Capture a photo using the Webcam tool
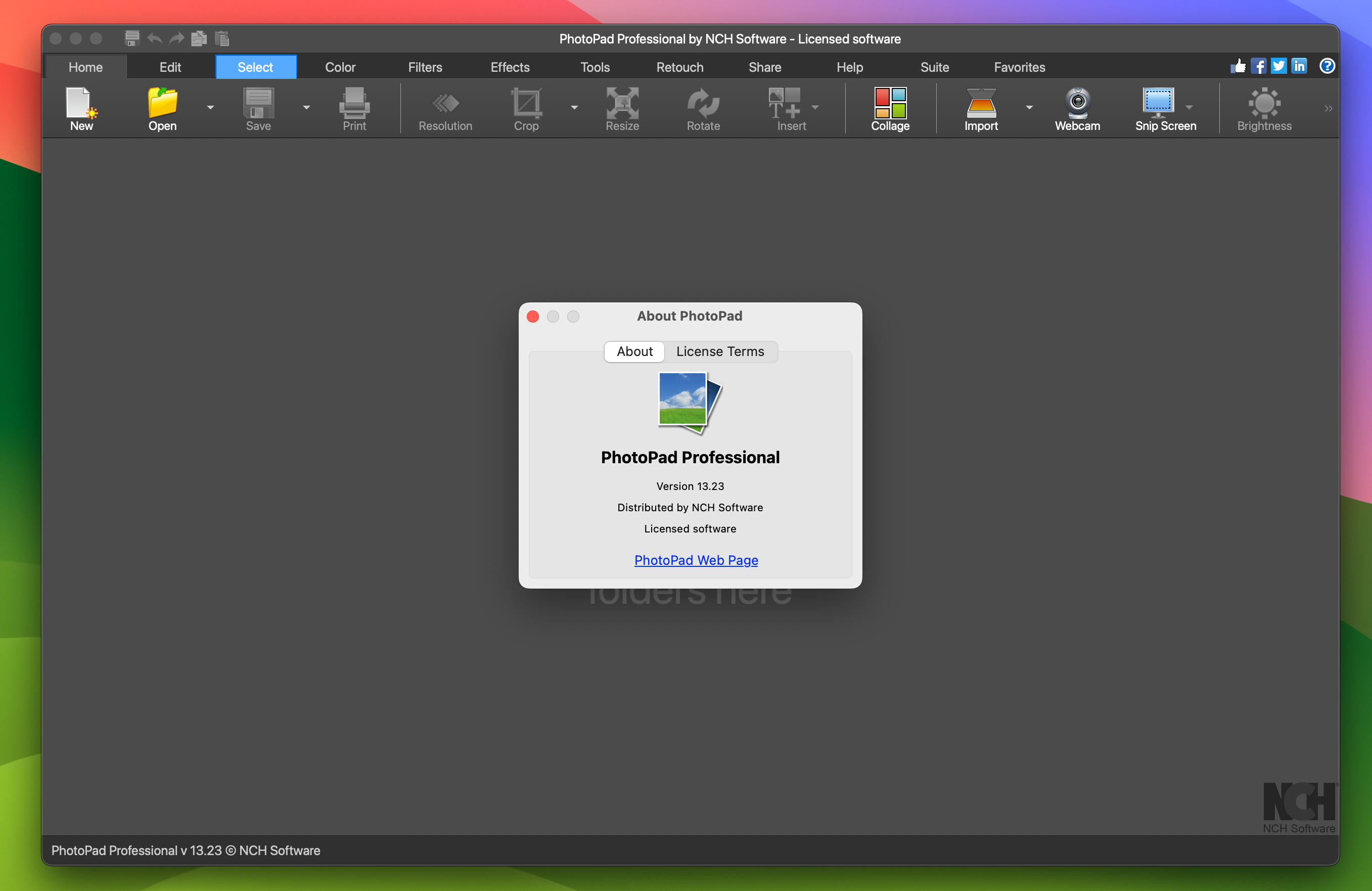This screenshot has height=891, width=1372. [x=1077, y=108]
